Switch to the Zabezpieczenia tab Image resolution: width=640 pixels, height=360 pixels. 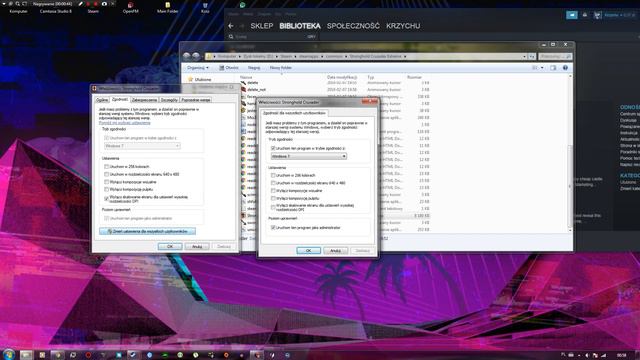(x=144, y=100)
